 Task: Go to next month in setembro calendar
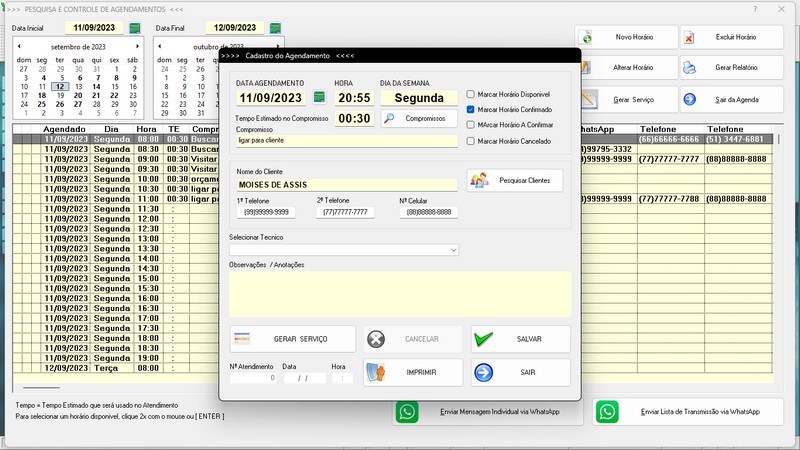coord(137,46)
